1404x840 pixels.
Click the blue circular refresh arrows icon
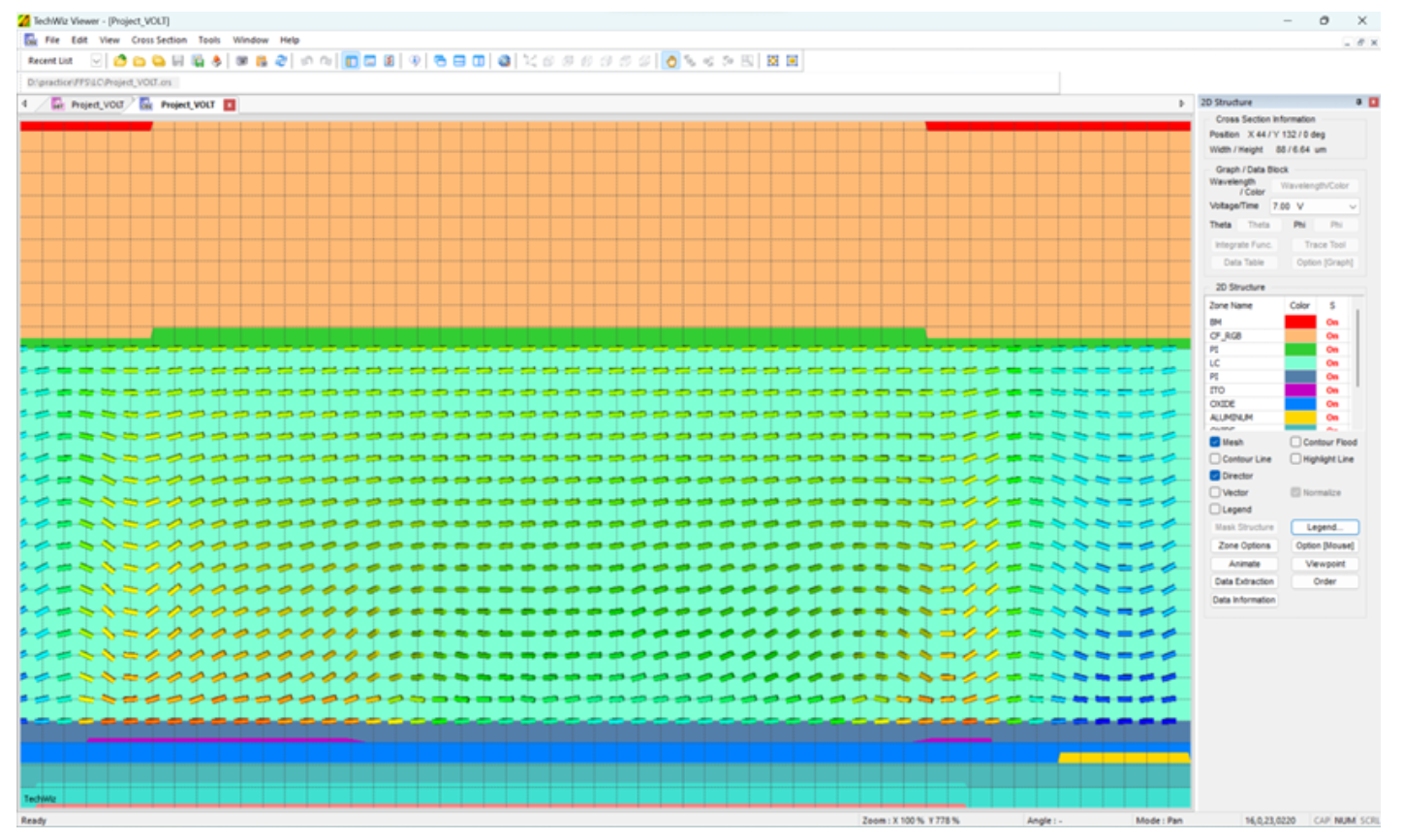(x=281, y=61)
